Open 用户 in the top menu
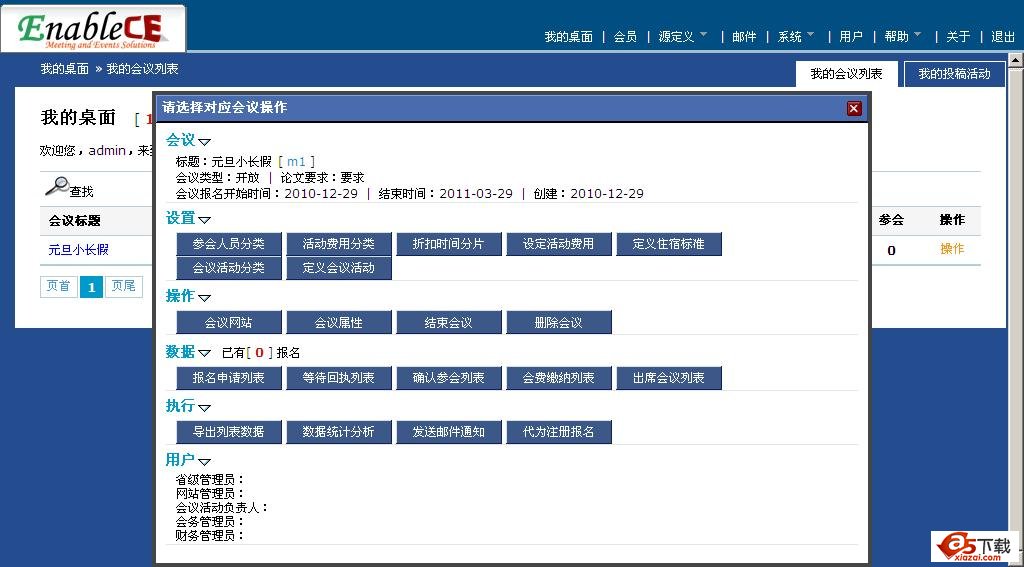This screenshot has width=1024, height=567. pyautogui.click(x=850, y=37)
